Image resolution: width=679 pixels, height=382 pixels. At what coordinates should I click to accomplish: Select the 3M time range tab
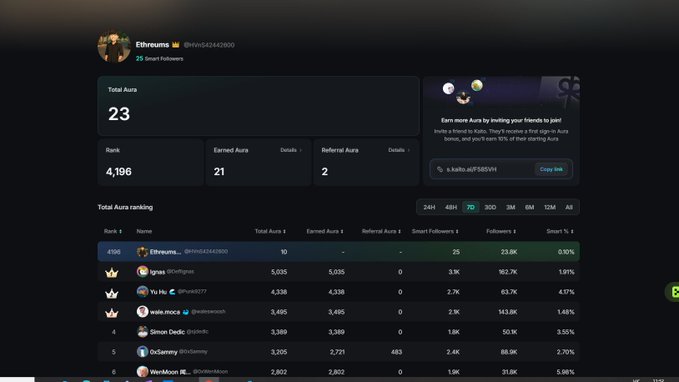click(511, 207)
